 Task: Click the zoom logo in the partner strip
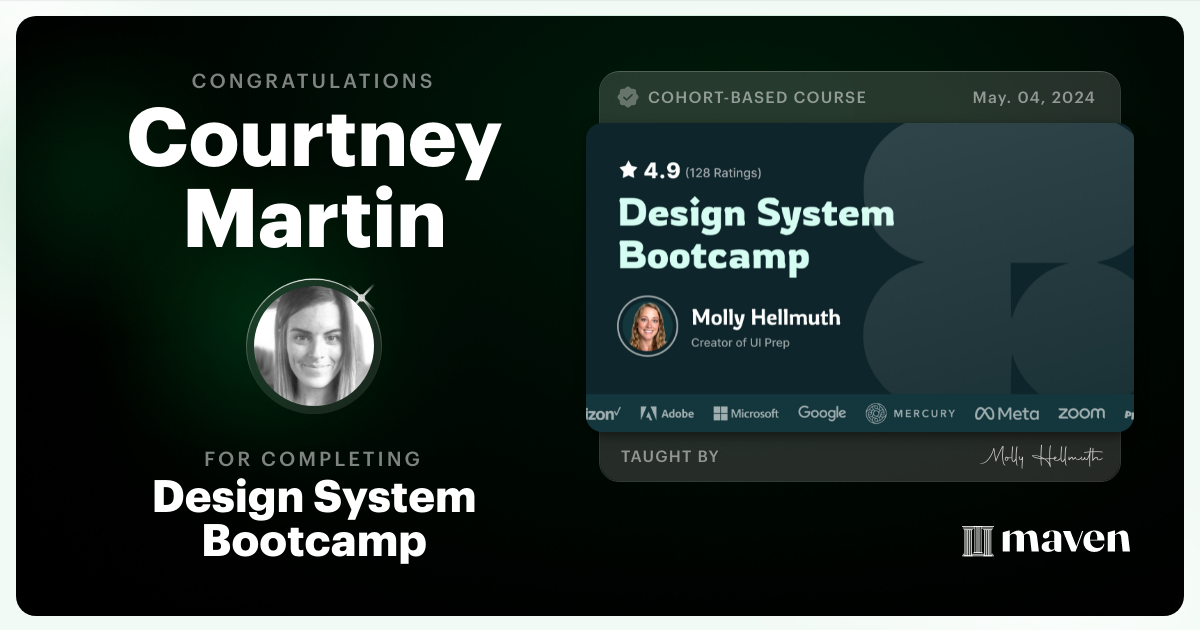(x=1081, y=412)
